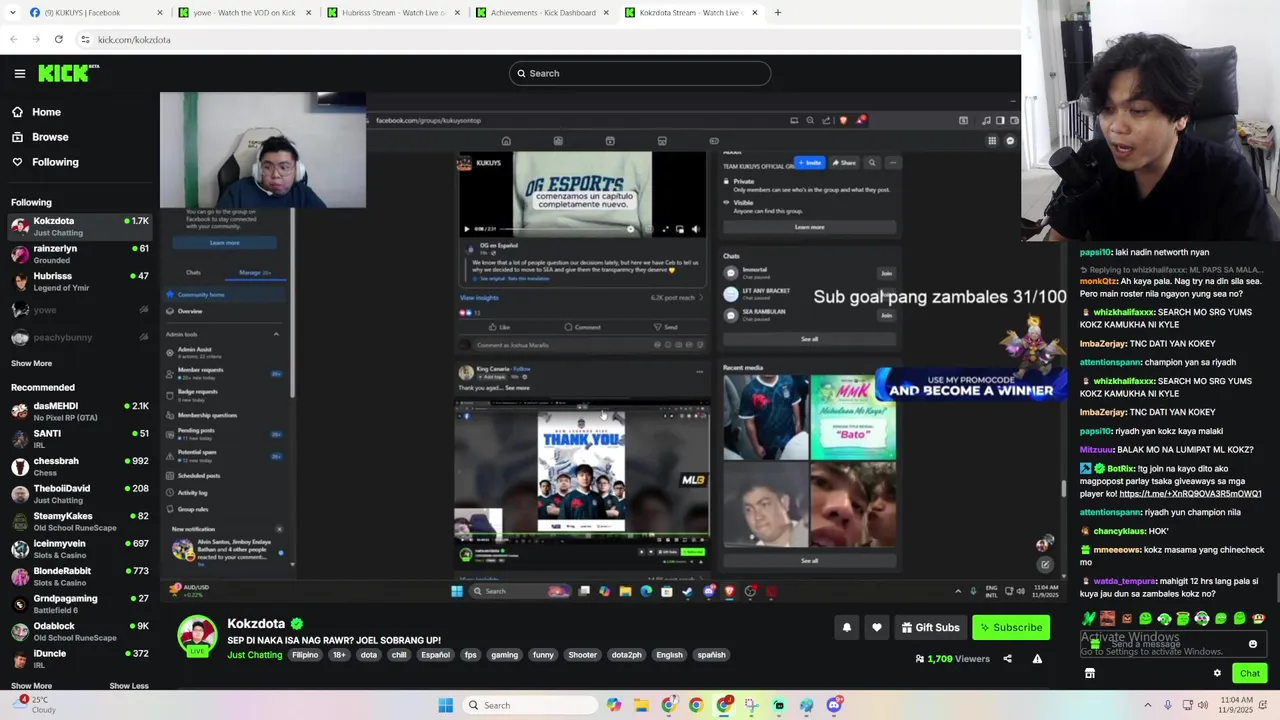Image resolution: width=1280 pixels, height=720 pixels.
Task: Open chessbrah recommended channel
Action: [x=80, y=466]
